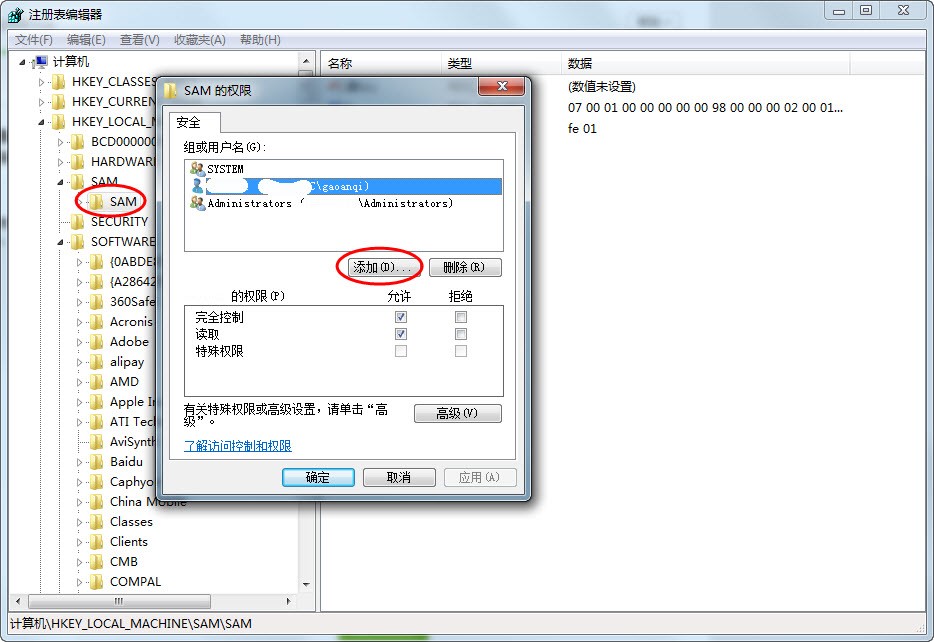Expand the Adobe tree node

(x=79, y=342)
